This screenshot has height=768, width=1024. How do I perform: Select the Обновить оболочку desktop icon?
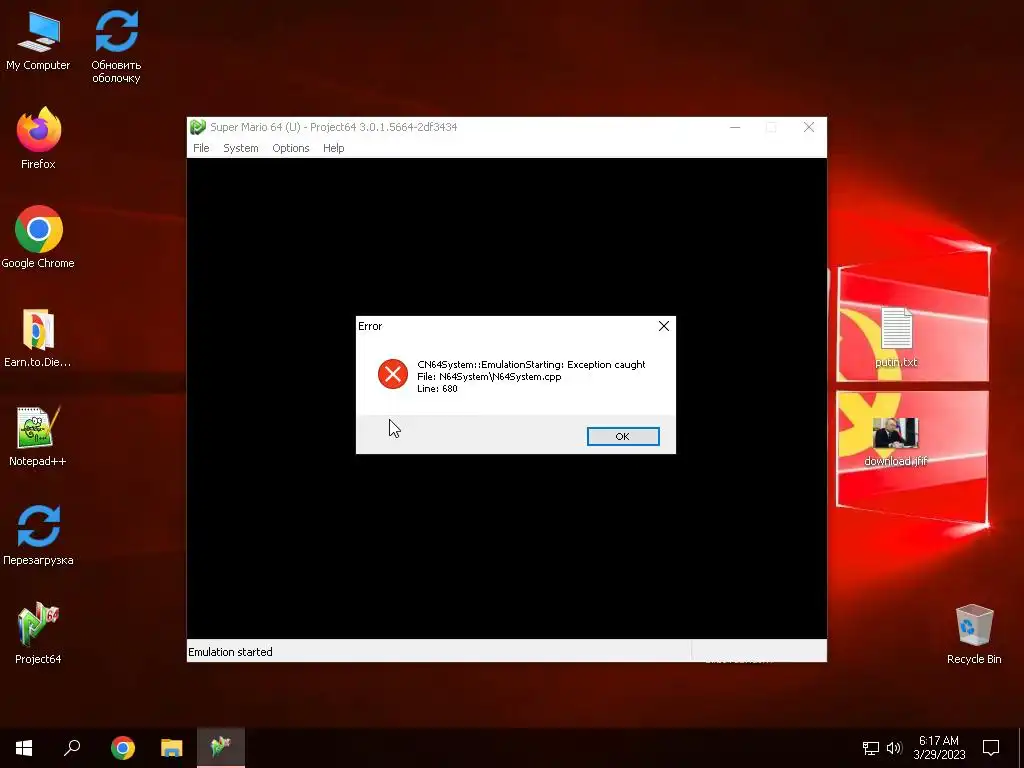[116, 46]
